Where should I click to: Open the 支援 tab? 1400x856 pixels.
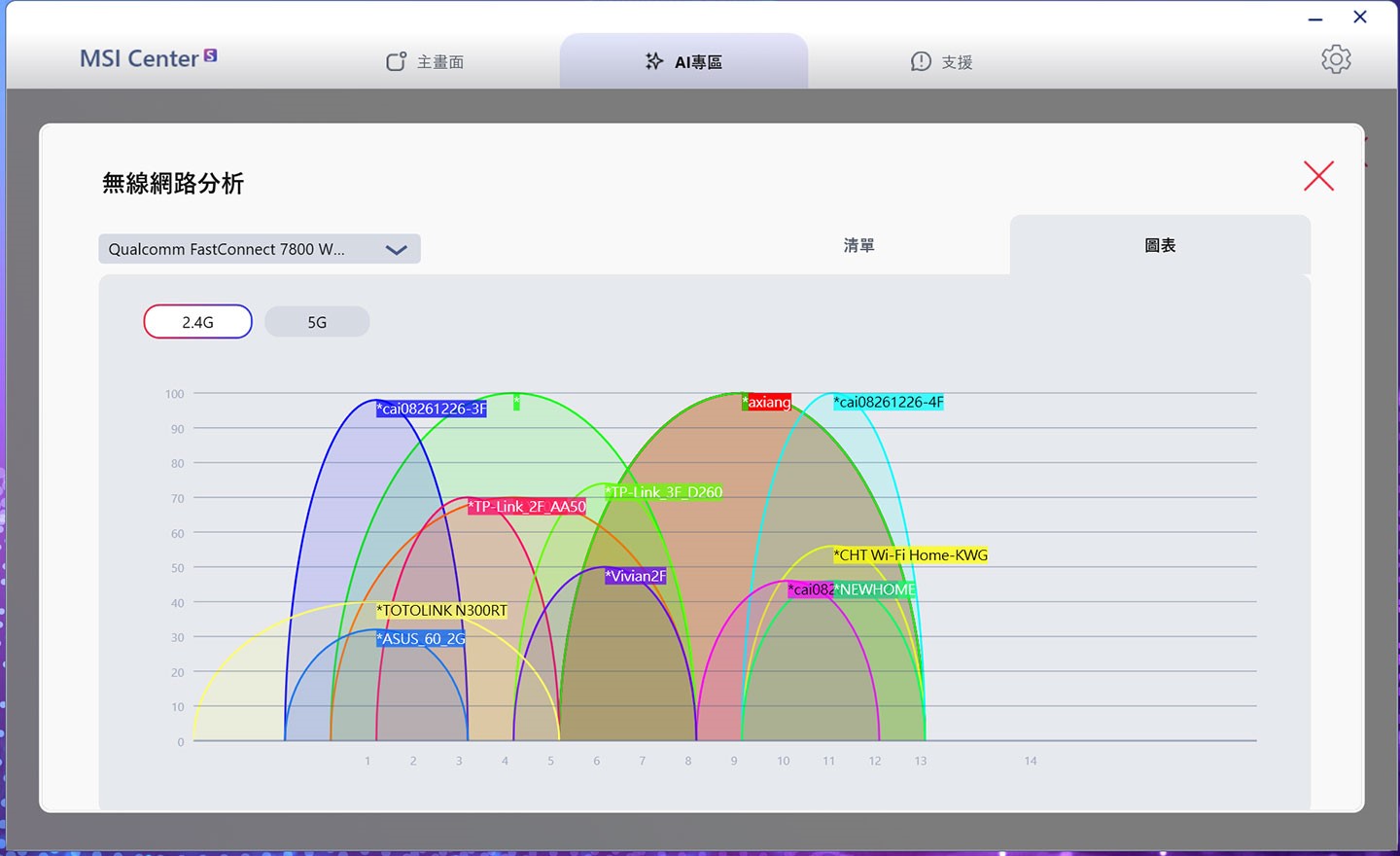(941, 61)
